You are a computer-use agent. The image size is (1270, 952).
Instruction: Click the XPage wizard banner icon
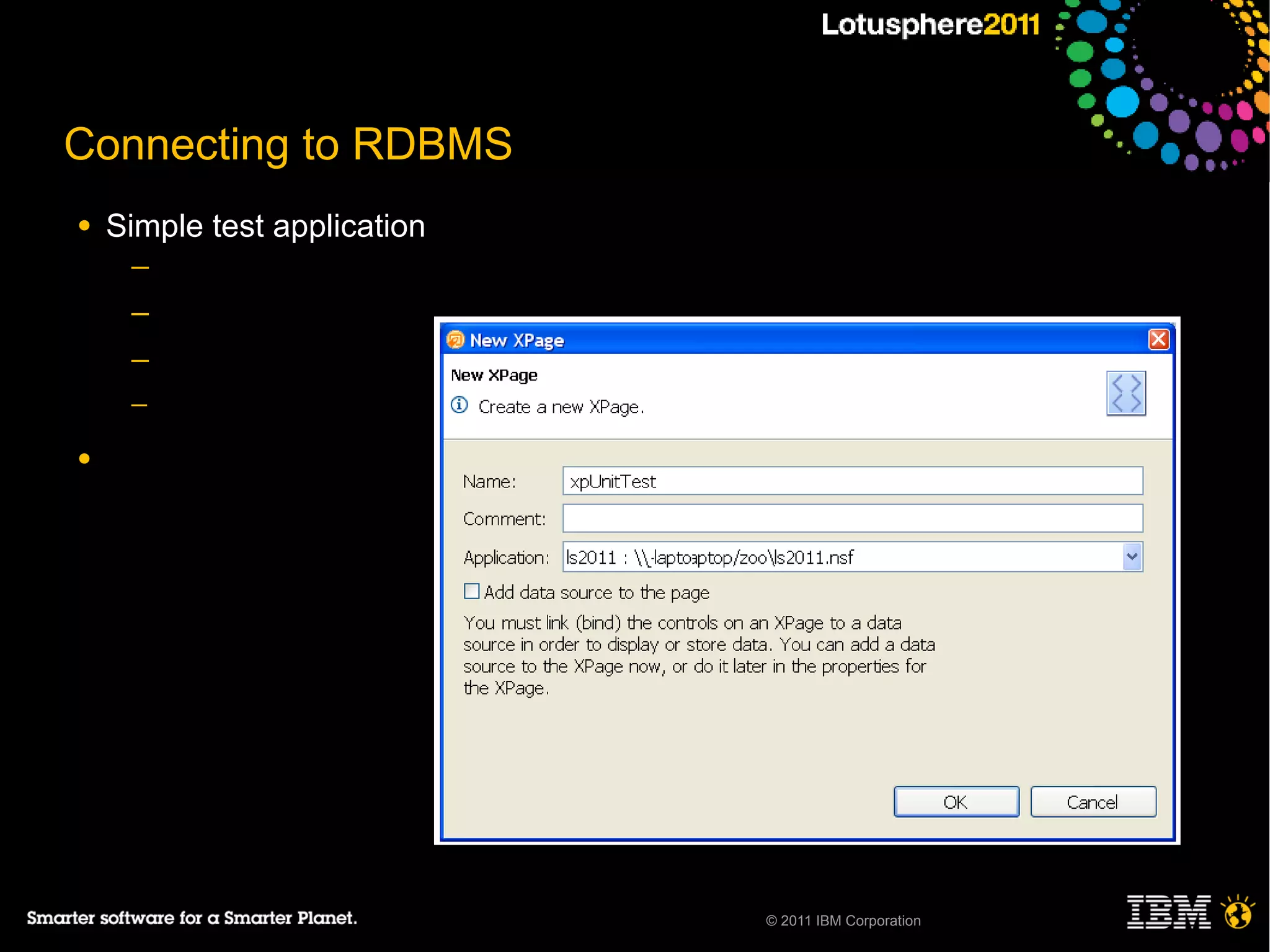(x=1126, y=393)
